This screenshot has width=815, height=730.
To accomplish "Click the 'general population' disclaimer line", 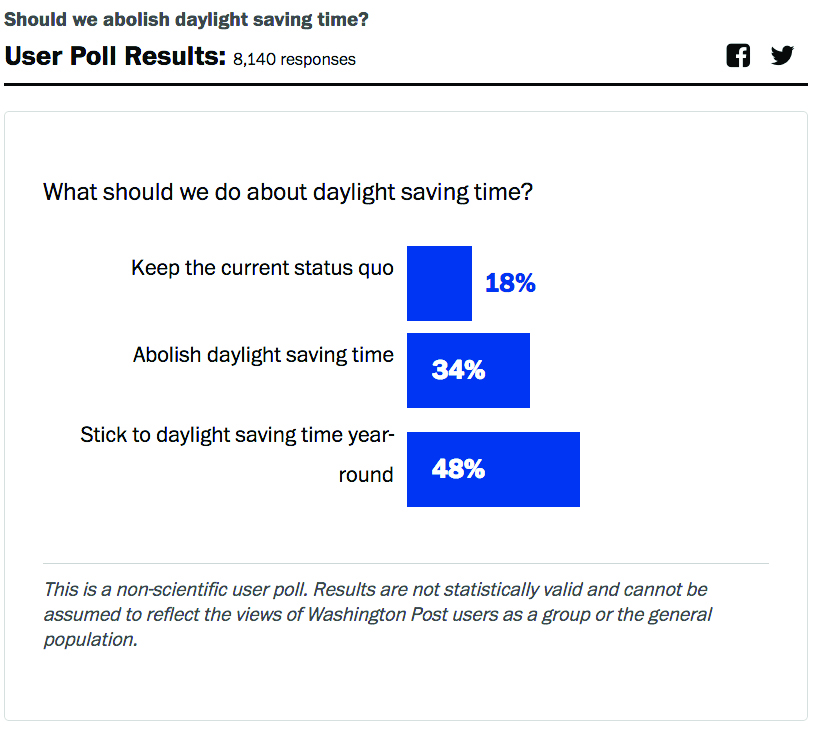I will [x=90, y=639].
